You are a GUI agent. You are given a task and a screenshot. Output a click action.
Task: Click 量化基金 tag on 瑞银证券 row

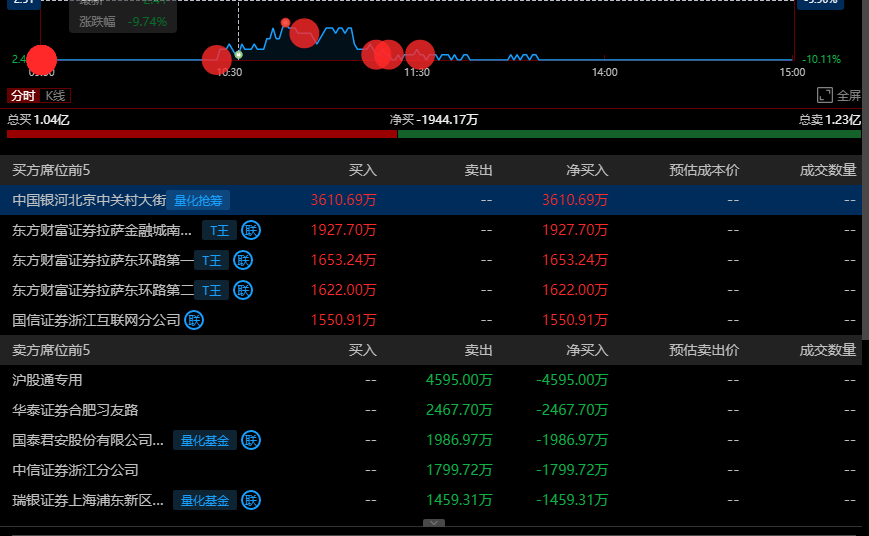(205, 500)
